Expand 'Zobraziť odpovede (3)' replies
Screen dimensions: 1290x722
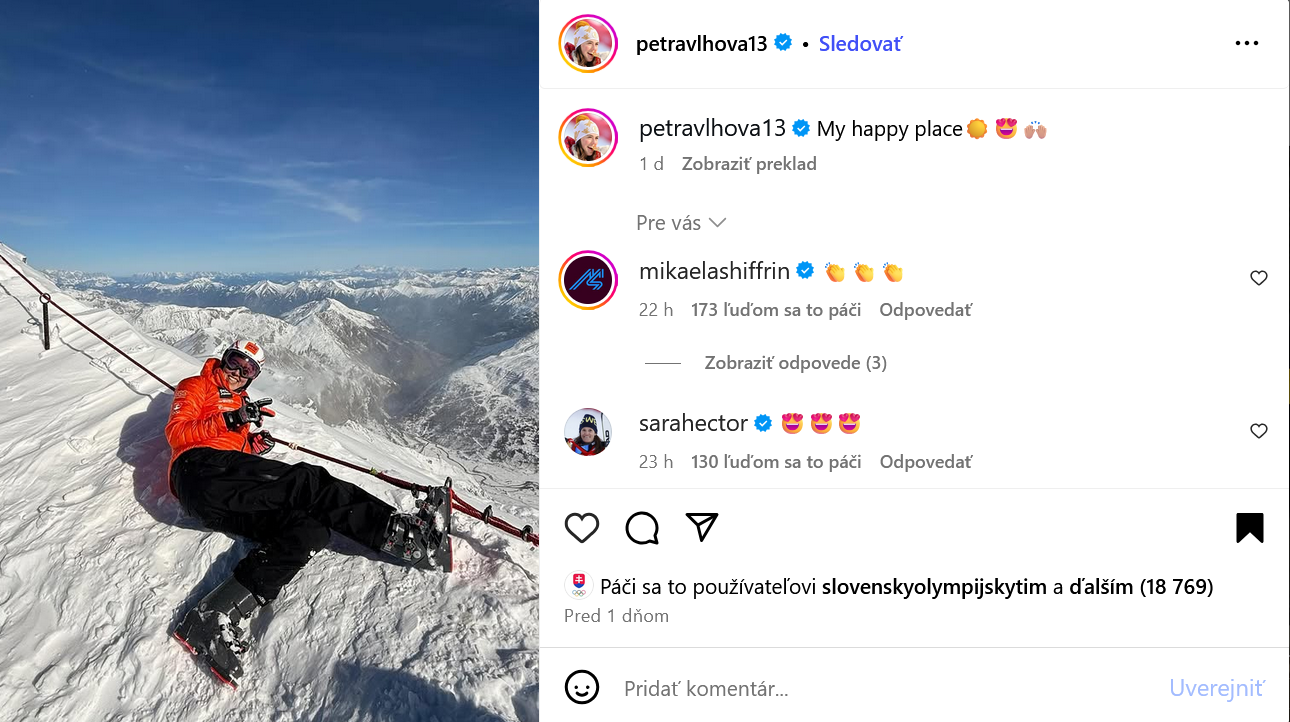click(x=796, y=363)
